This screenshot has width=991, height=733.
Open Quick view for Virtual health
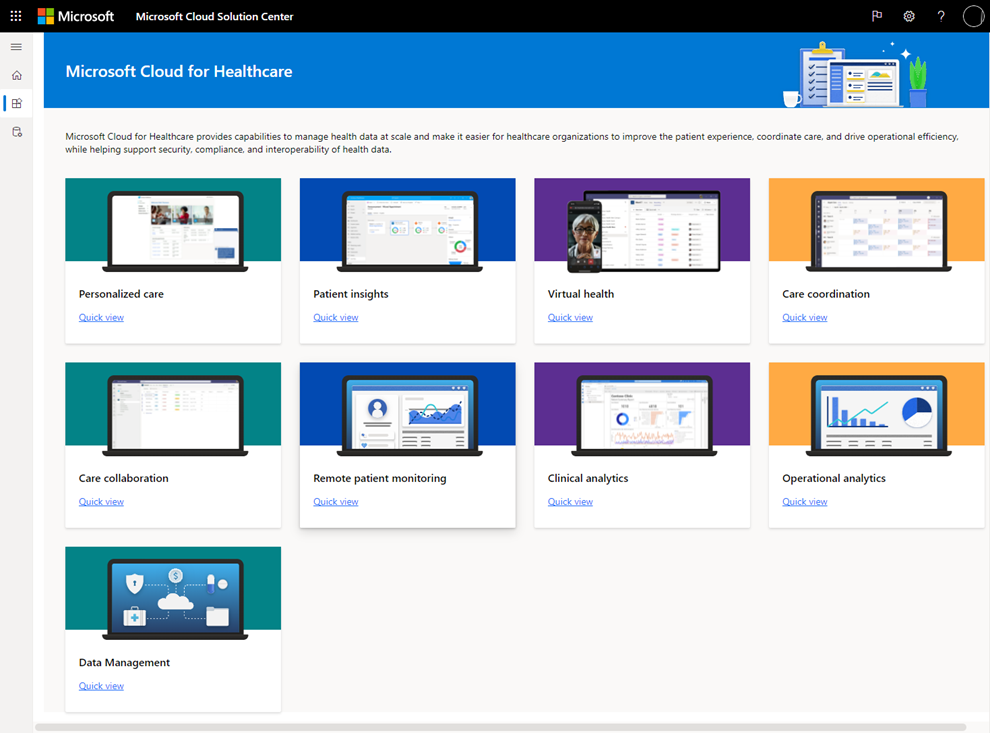[x=570, y=317]
